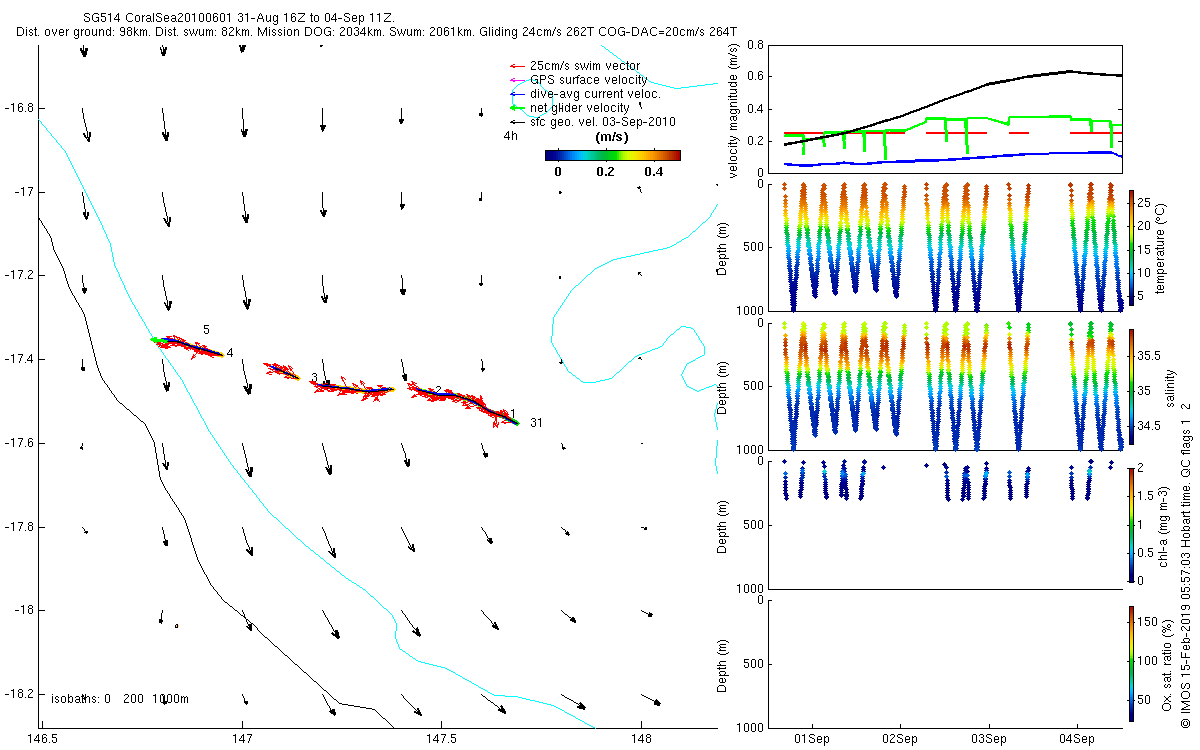The height and width of the screenshot is (750, 1200).
Task: Click the '1.5' chl-a colorbar tick
Action: click(1146, 495)
